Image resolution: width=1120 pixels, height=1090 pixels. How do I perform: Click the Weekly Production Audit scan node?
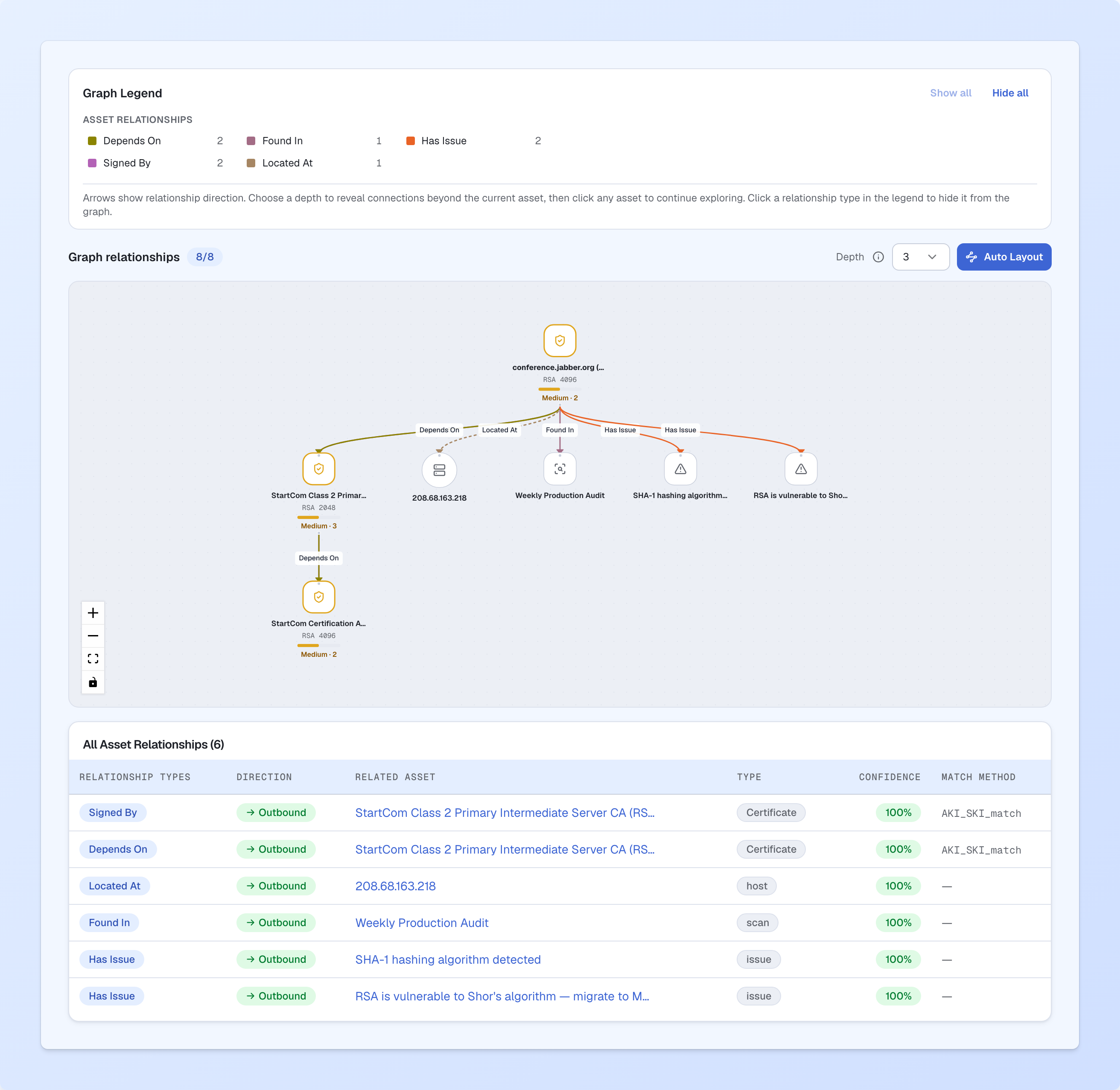pos(560,469)
